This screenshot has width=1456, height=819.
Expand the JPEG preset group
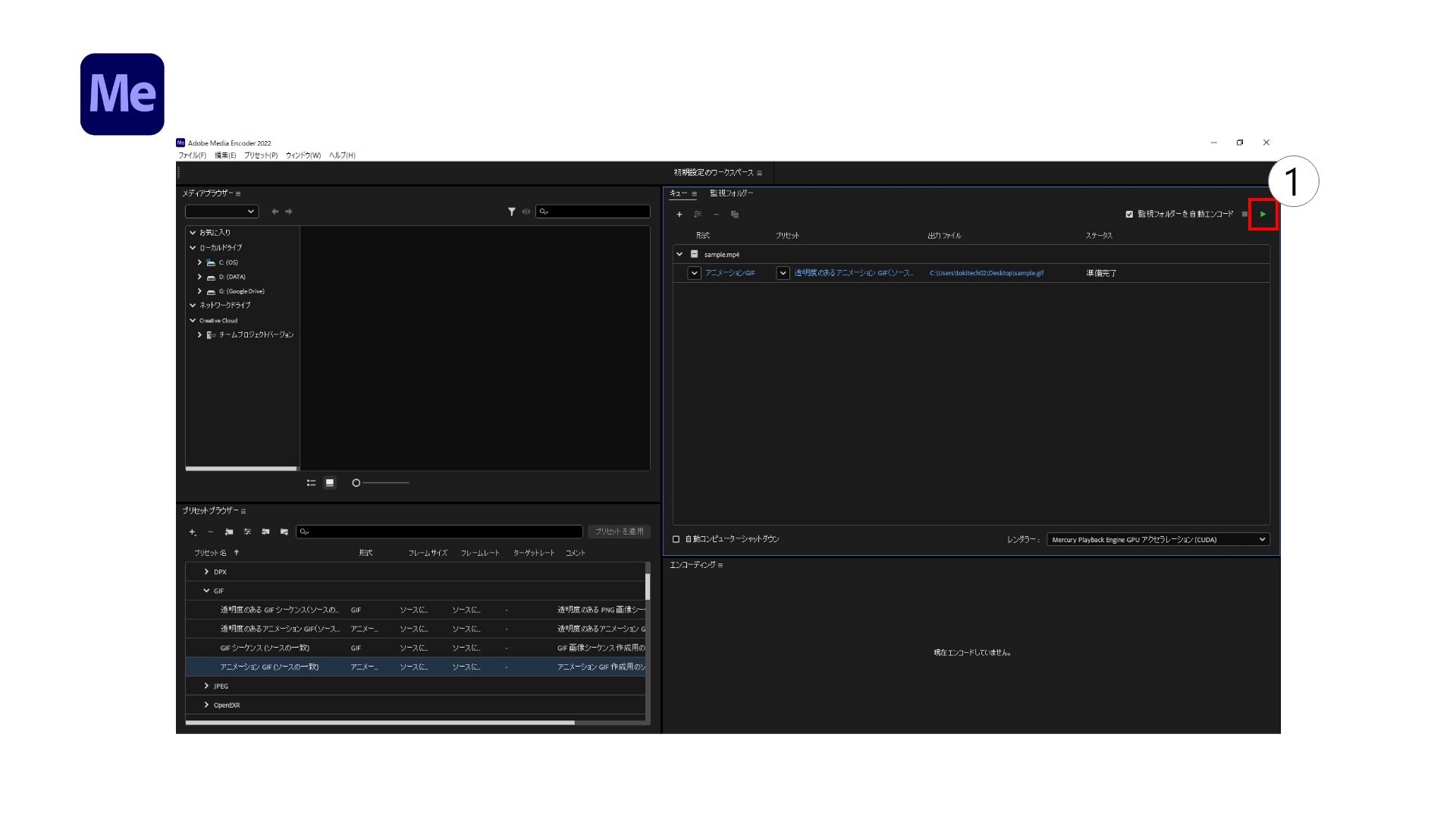[x=207, y=686]
